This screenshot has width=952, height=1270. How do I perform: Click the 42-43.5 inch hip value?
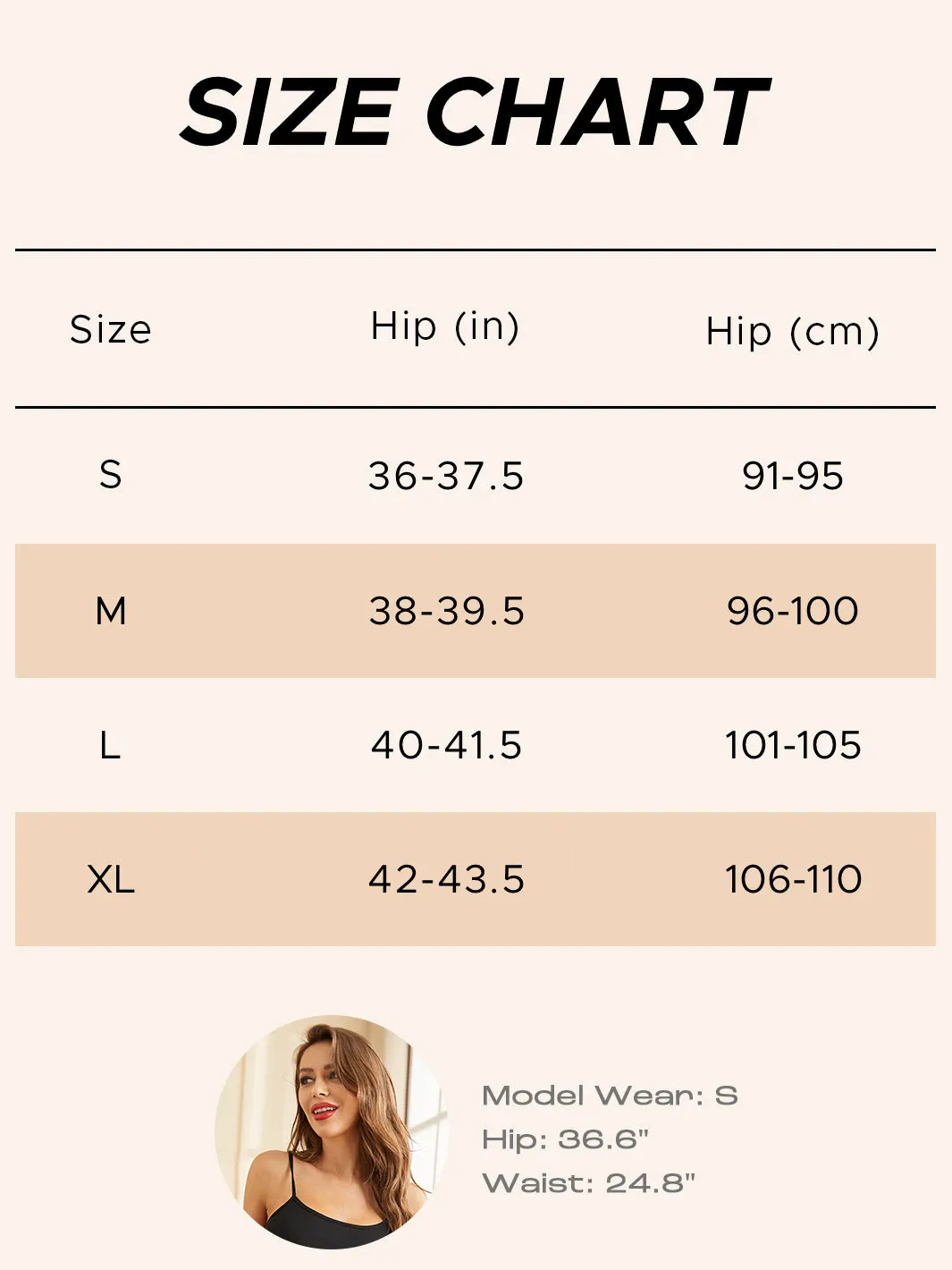[446, 880]
